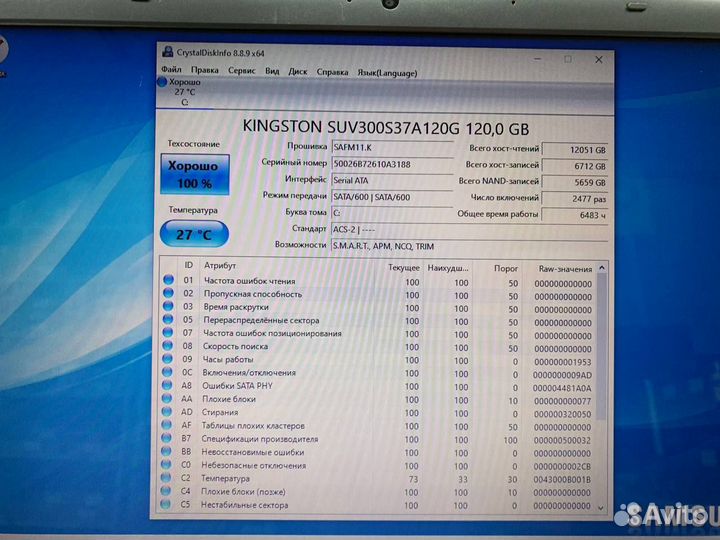Open the Справка menu
The image size is (720, 540).
pyautogui.click(x=332, y=72)
